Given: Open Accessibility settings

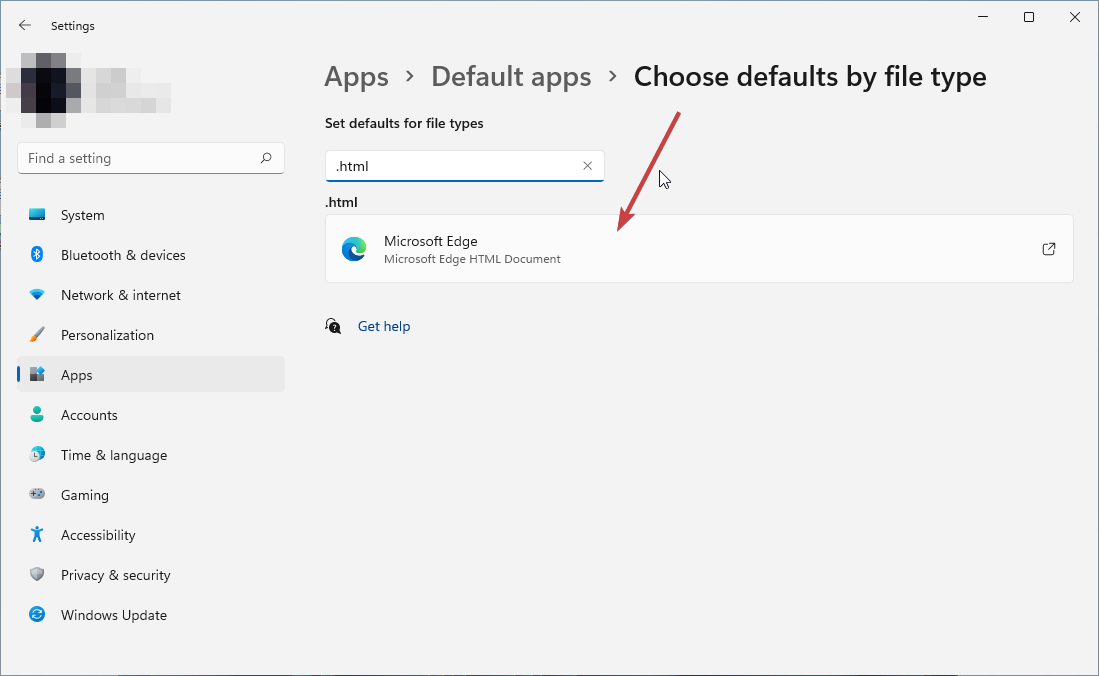Looking at the screenshot, I should coord(97,535).
